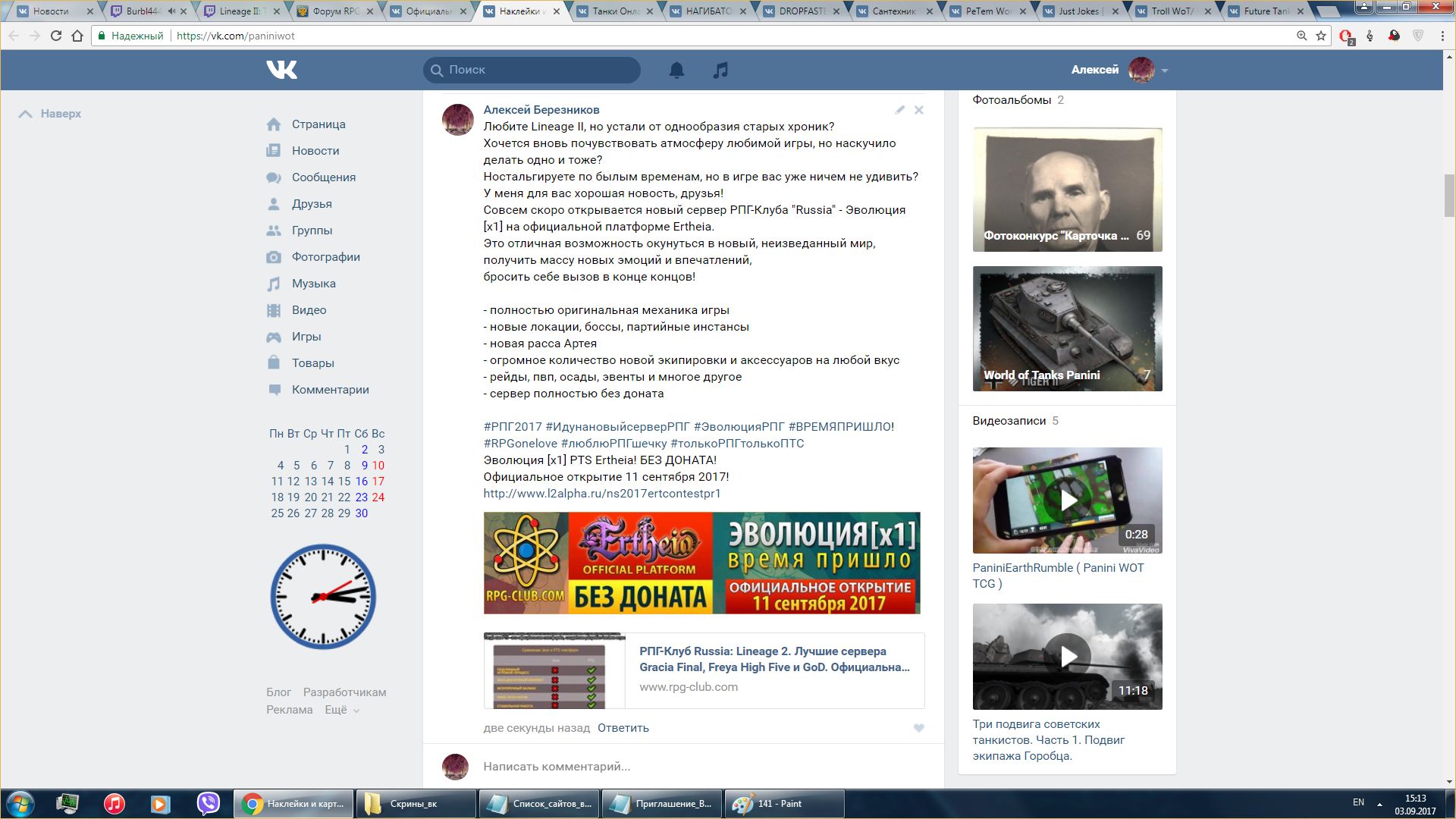This screenshot has width=1456, height=819.
Task: Open the l2alpha.ru contest link
Action: (x=602, y=494)
